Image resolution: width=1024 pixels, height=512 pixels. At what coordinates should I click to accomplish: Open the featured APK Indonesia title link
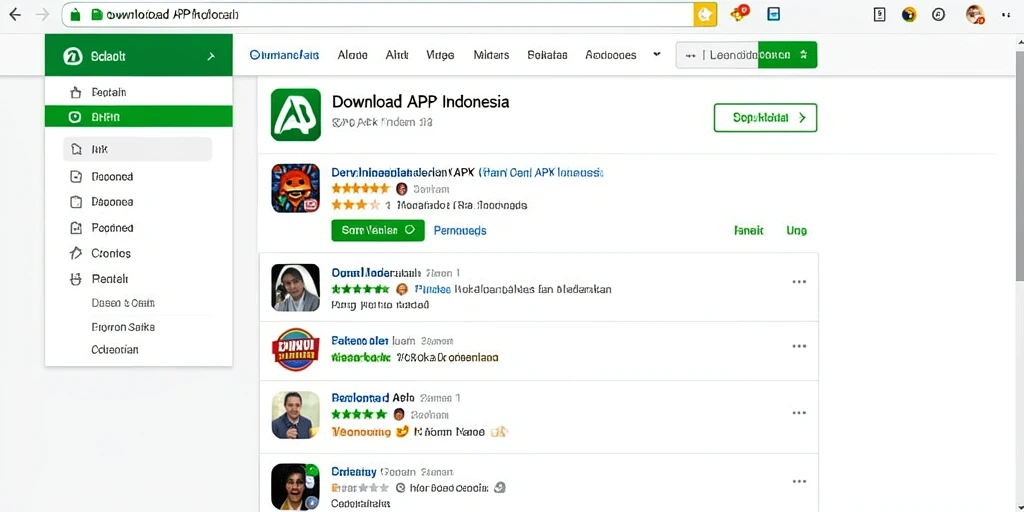click(x=468, y=173)
